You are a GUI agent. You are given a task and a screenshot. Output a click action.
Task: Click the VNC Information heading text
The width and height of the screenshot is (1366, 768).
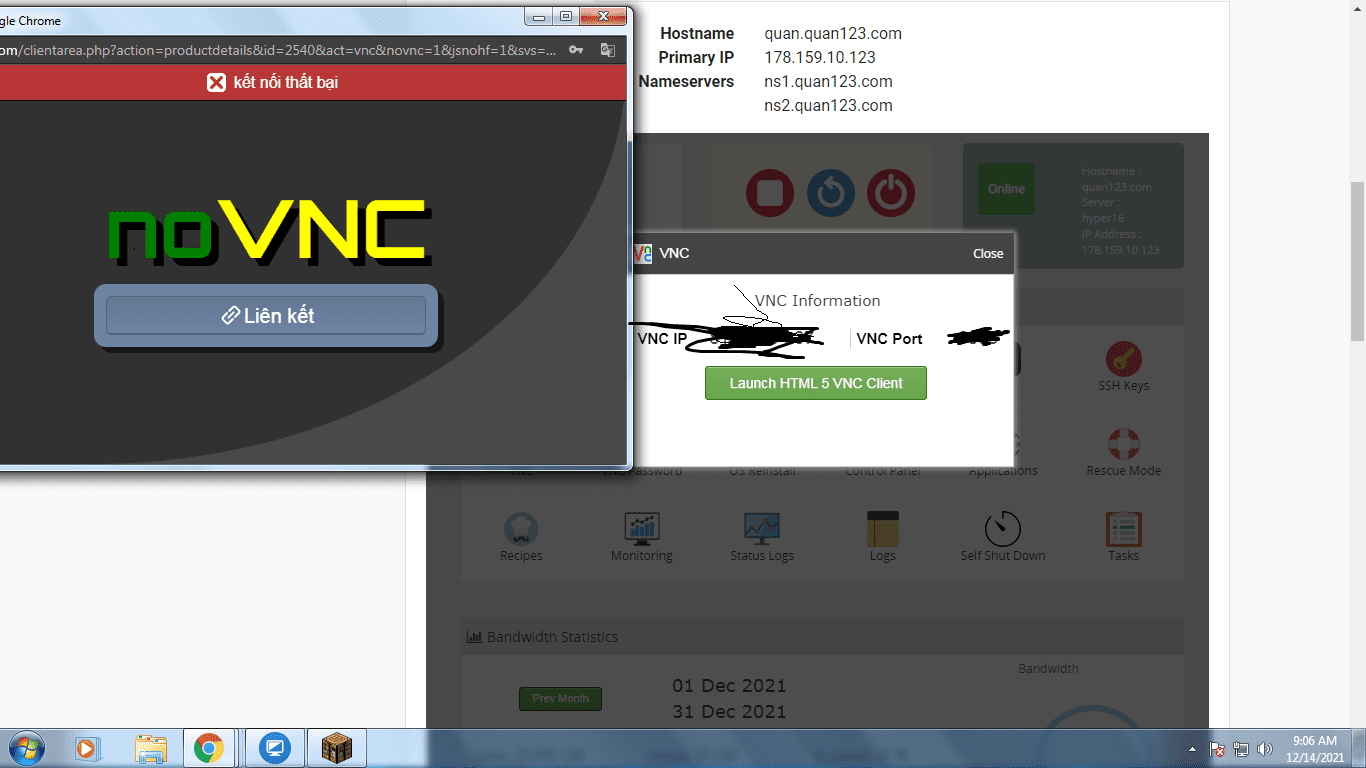pyautogui.click(x=817, y=300)
